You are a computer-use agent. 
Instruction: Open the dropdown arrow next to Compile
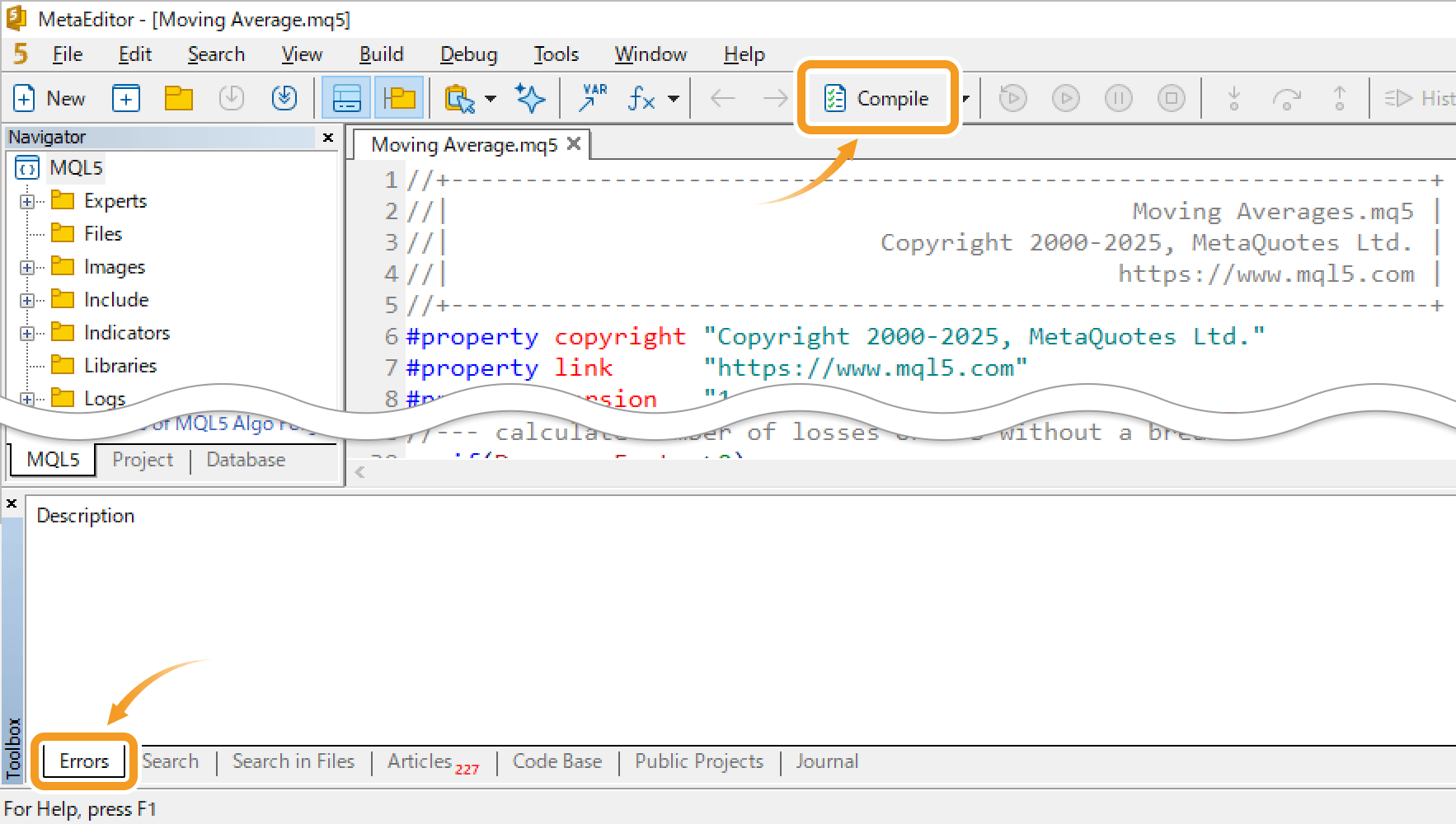point(965,99)
